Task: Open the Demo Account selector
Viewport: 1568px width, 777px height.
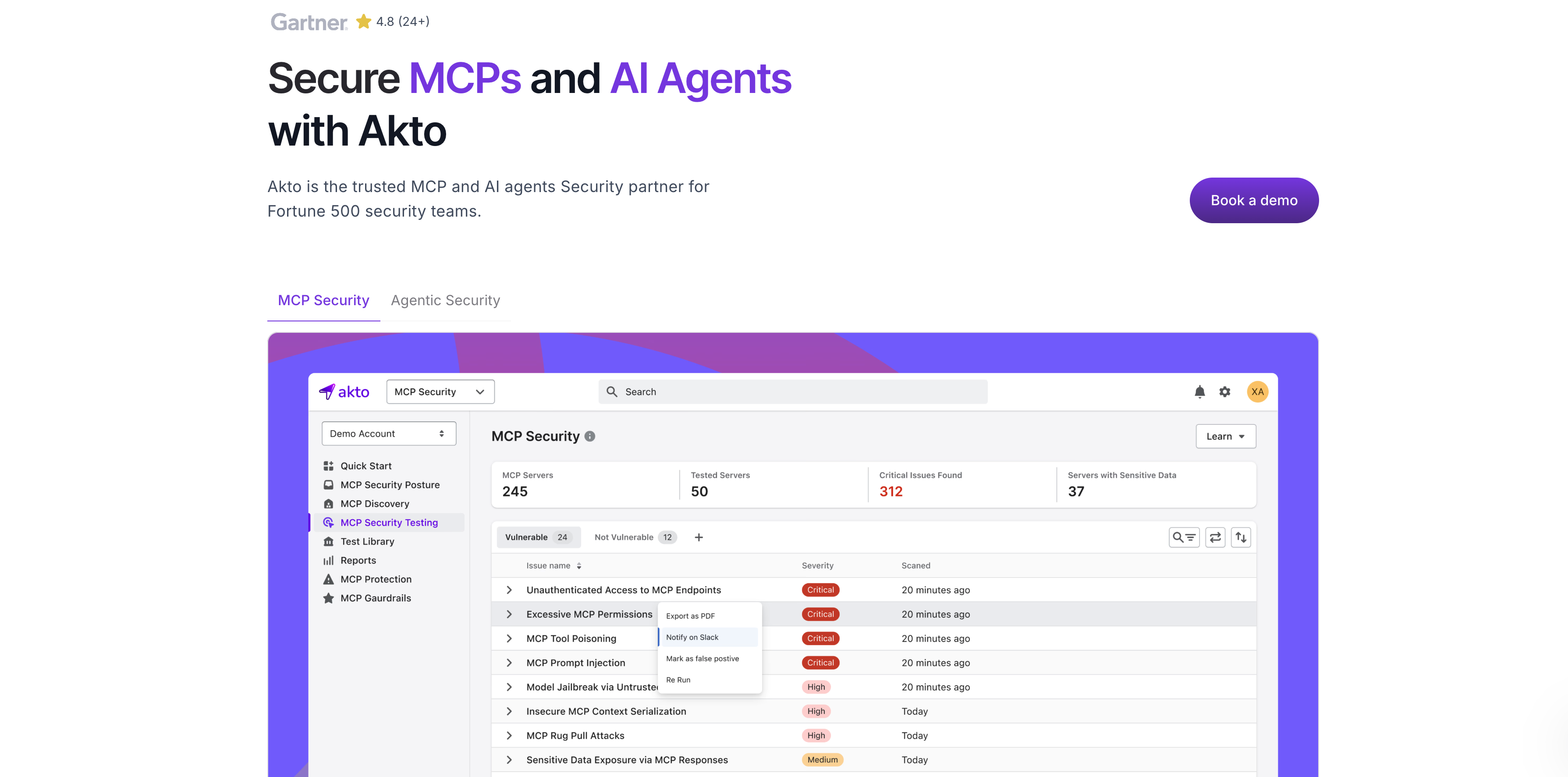Action: tap(388, 434)
